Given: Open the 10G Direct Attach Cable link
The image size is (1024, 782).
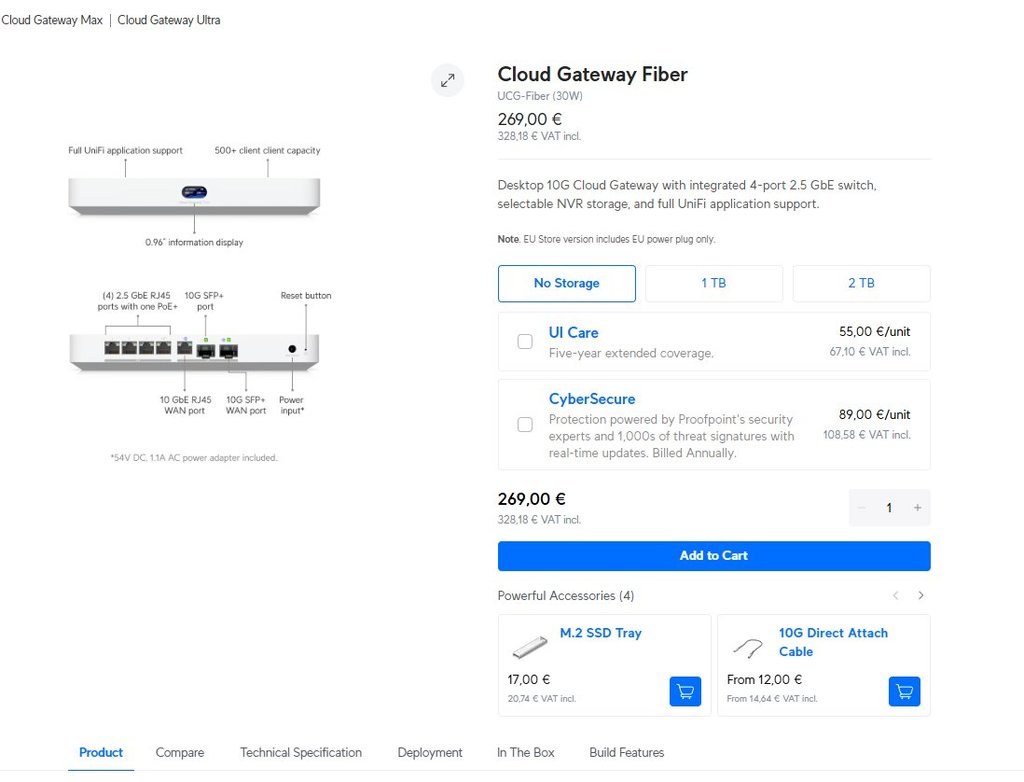Looking at the screenshot, I should point(833,642).
